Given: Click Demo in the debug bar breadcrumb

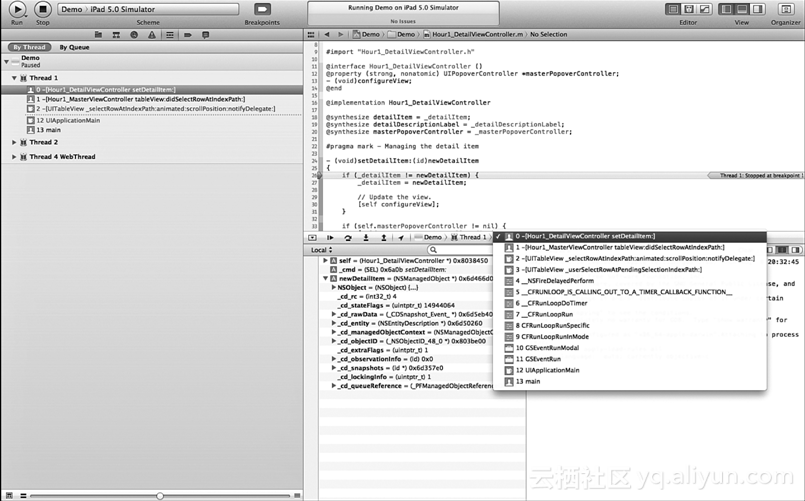Looking at the screenshot, I should click(428, 237).
